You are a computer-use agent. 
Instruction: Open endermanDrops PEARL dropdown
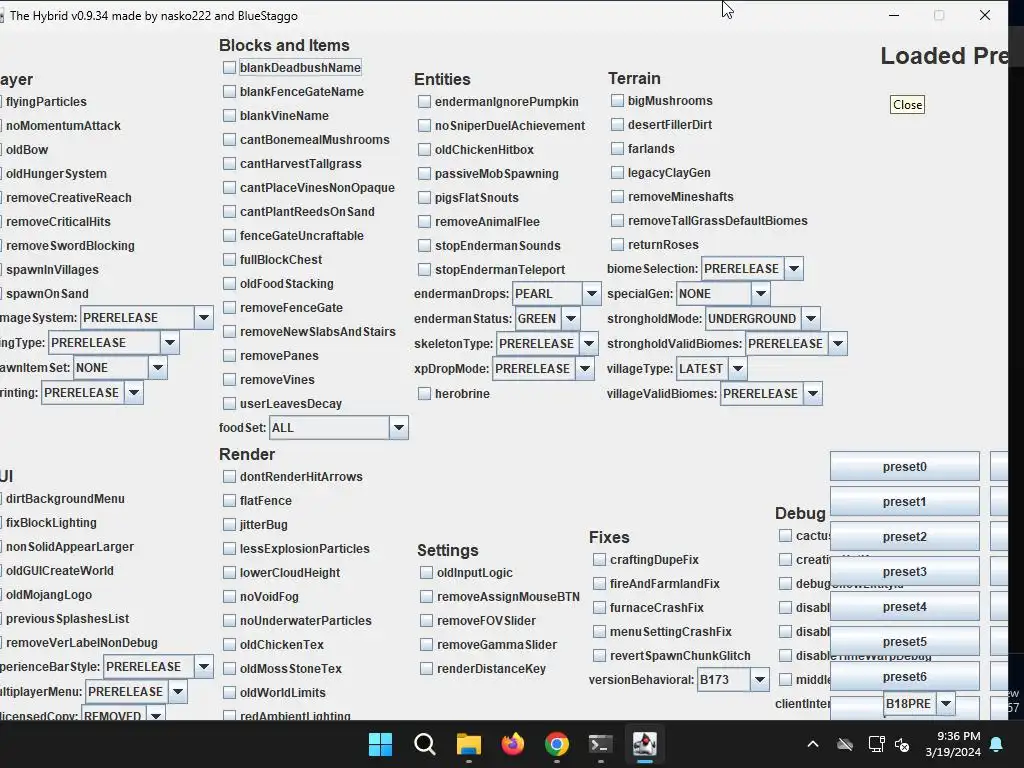click(591, 293)
